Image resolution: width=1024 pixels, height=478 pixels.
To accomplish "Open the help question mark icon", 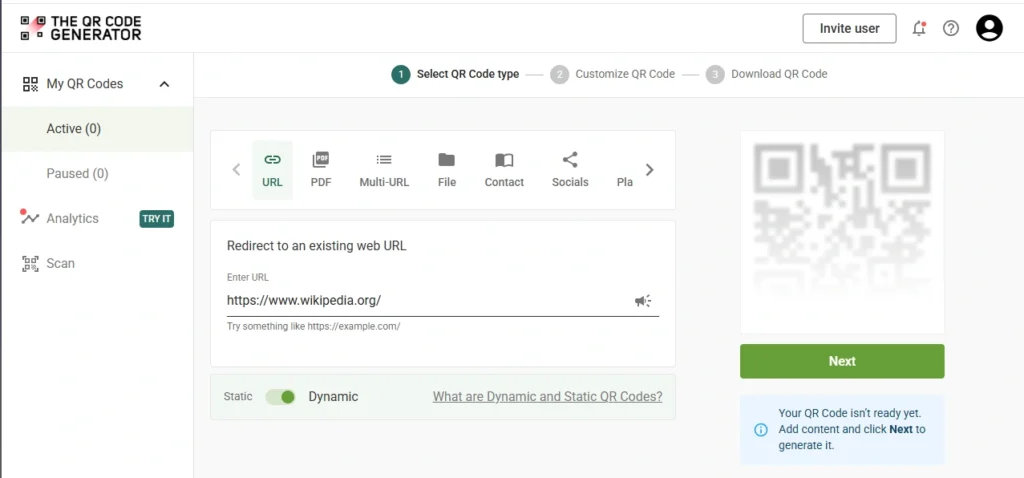I will [x=951, y=28].
